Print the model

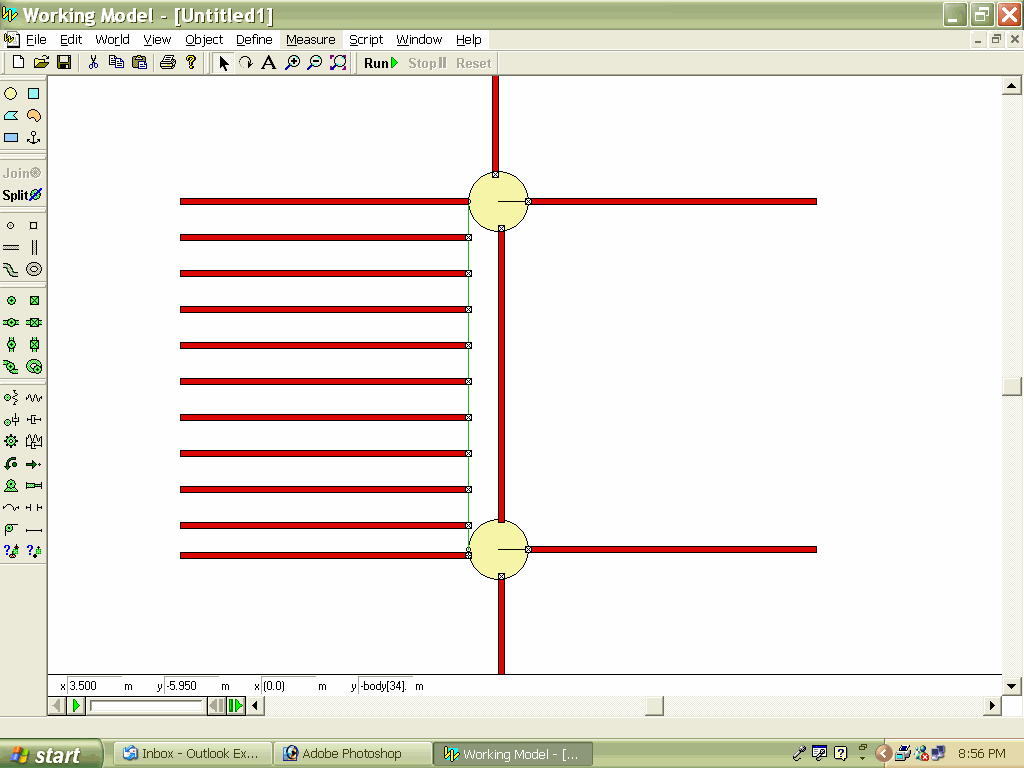tap(168, 63)
